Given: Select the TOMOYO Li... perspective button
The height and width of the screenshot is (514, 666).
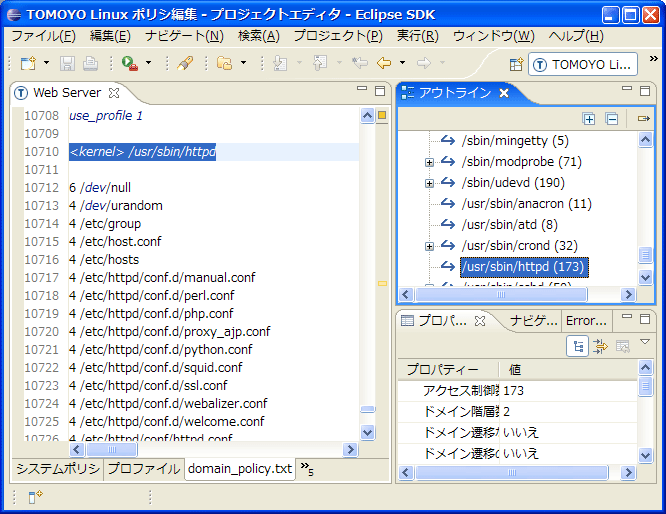Looking at the screenshot, I should (583, 65).
